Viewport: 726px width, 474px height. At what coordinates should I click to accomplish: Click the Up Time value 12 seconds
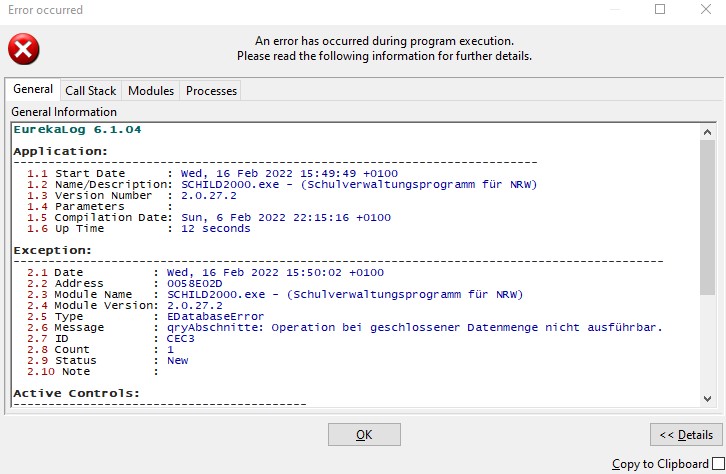tap(216, 229)
